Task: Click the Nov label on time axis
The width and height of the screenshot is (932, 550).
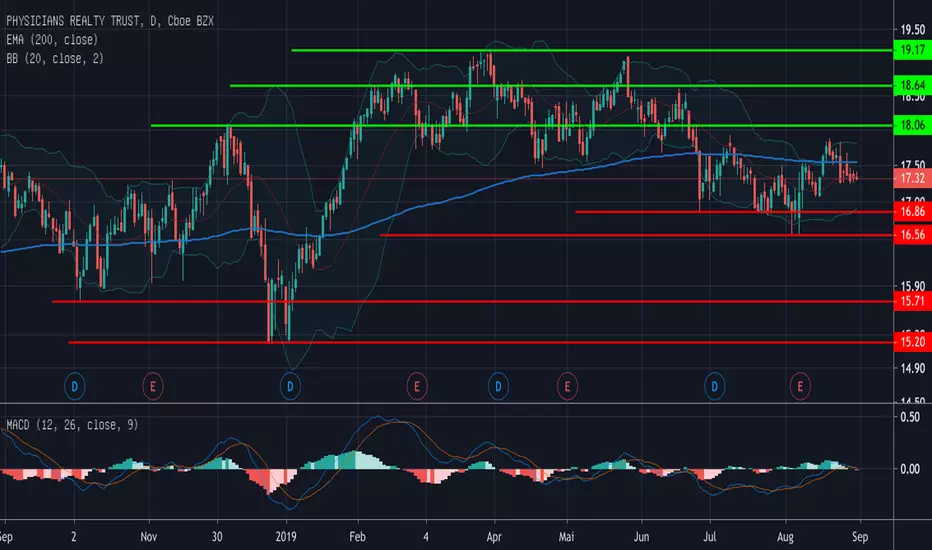Action: pos(149,537)
